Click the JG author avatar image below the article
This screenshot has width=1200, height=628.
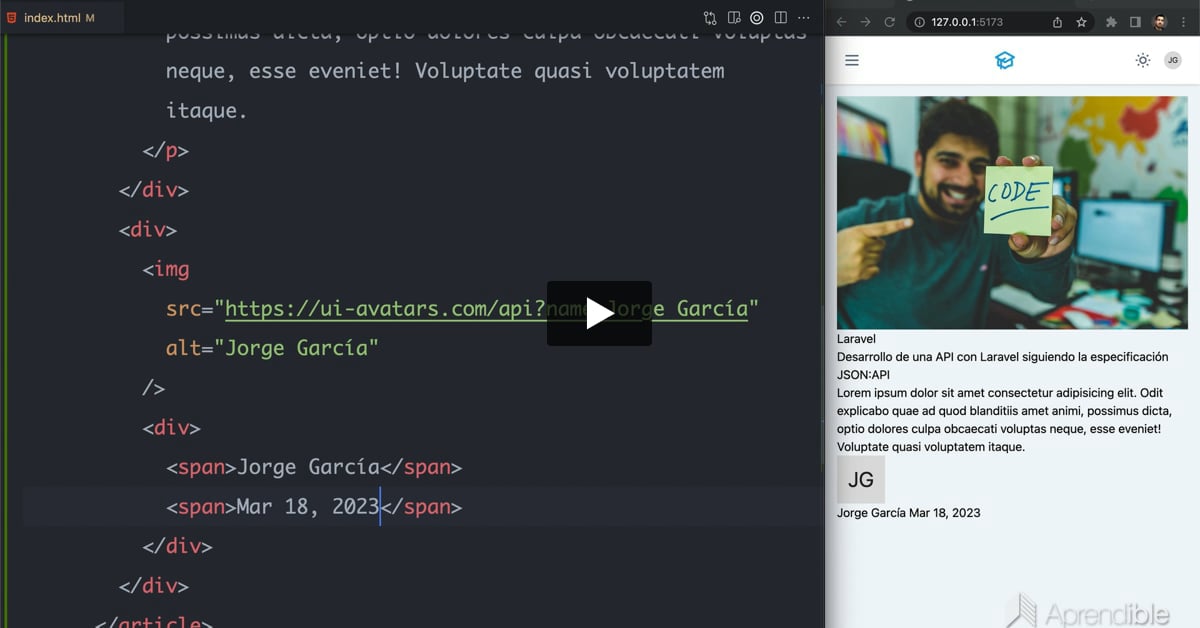(861, 480)
